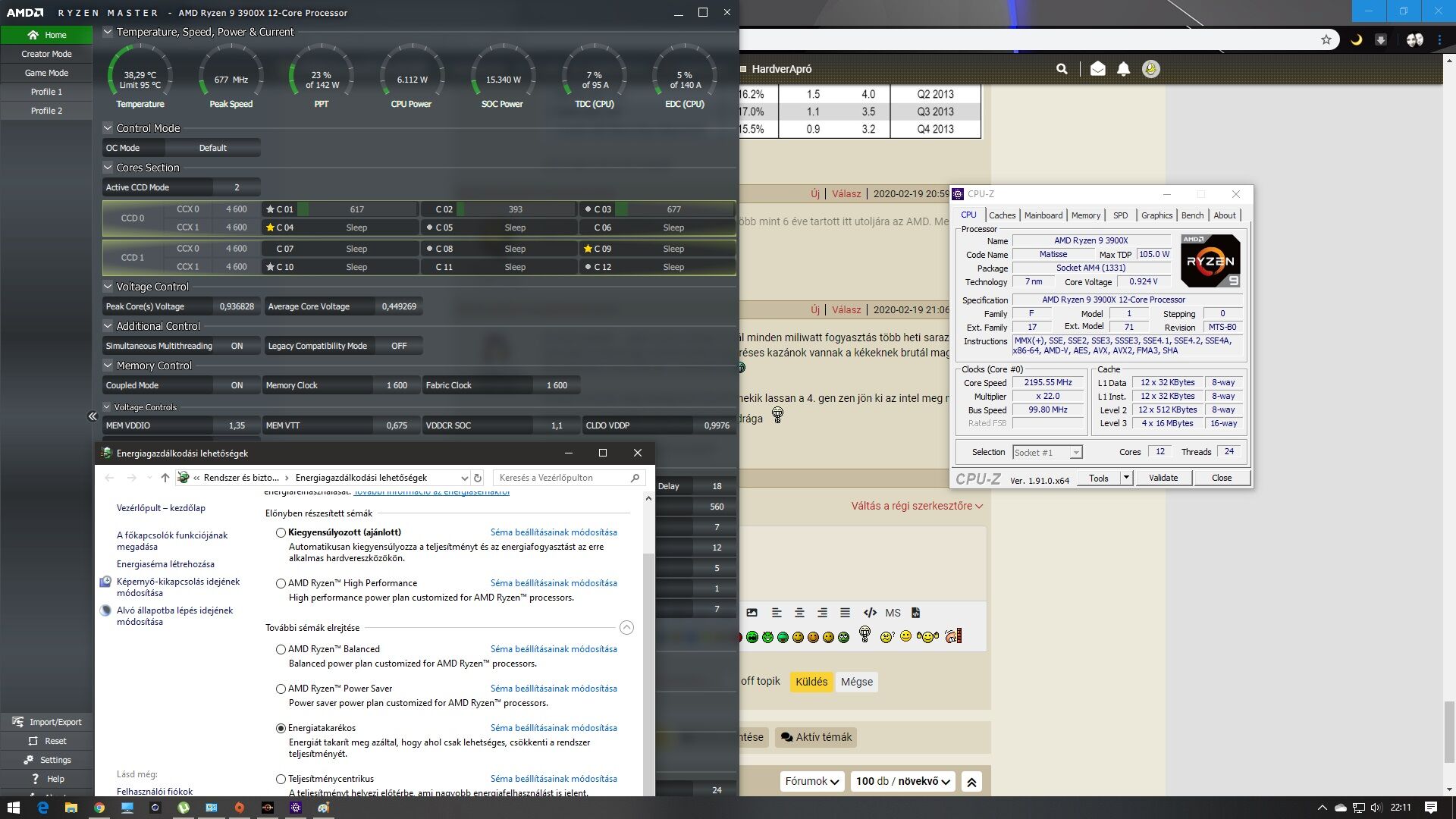
Task: Insert code block with the </> icon
Action: point(870,613)
